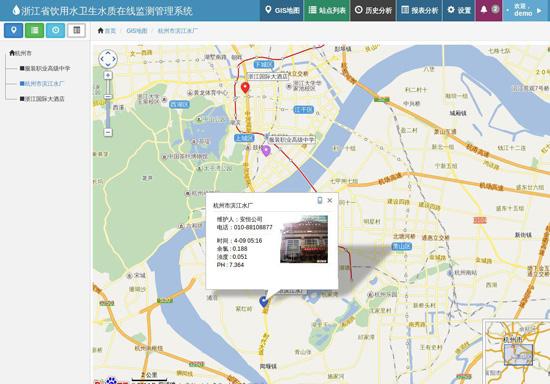Click the map pan direction control

[108, 59]
